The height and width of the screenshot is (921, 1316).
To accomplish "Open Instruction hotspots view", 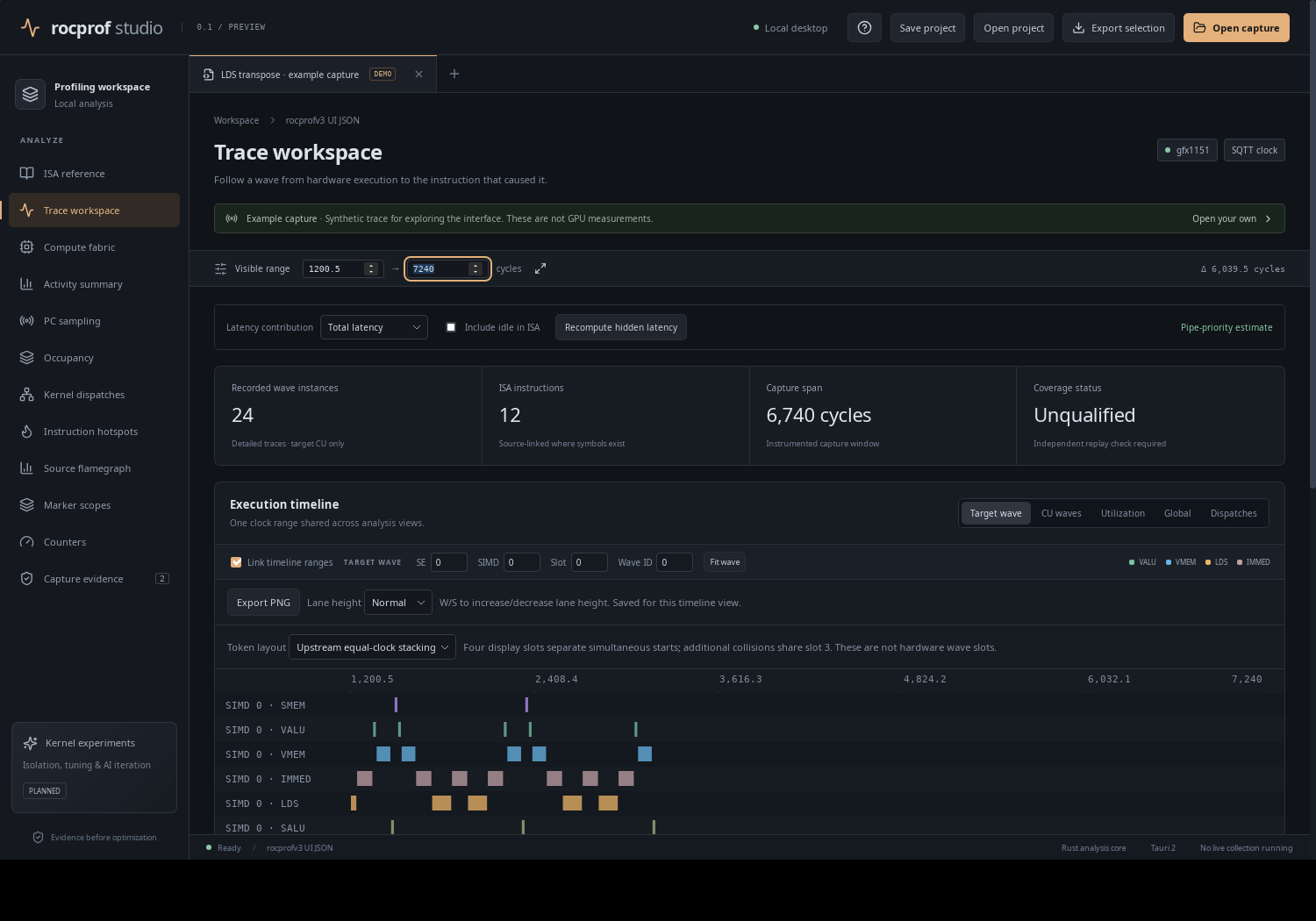I will (x=94, y=432).
